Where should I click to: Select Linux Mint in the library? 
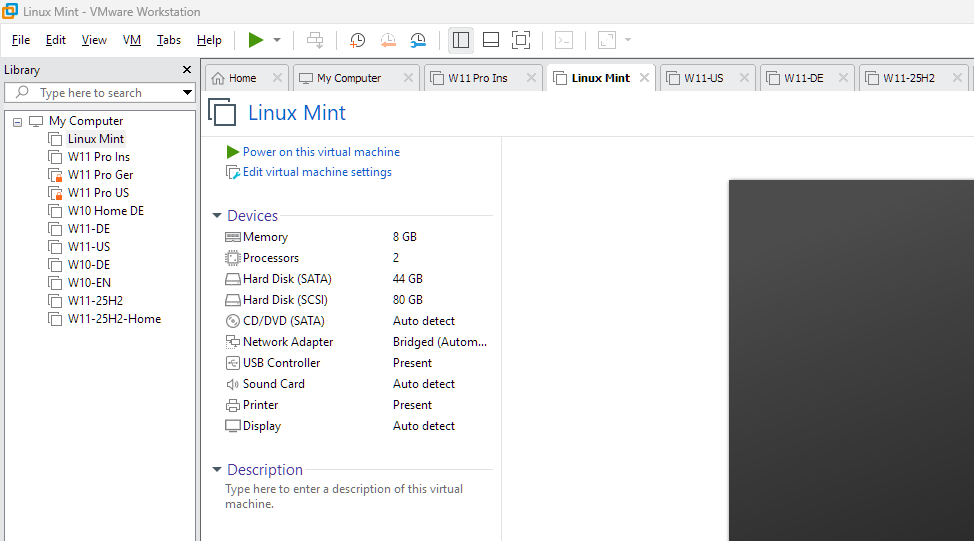tap(96, 139)
